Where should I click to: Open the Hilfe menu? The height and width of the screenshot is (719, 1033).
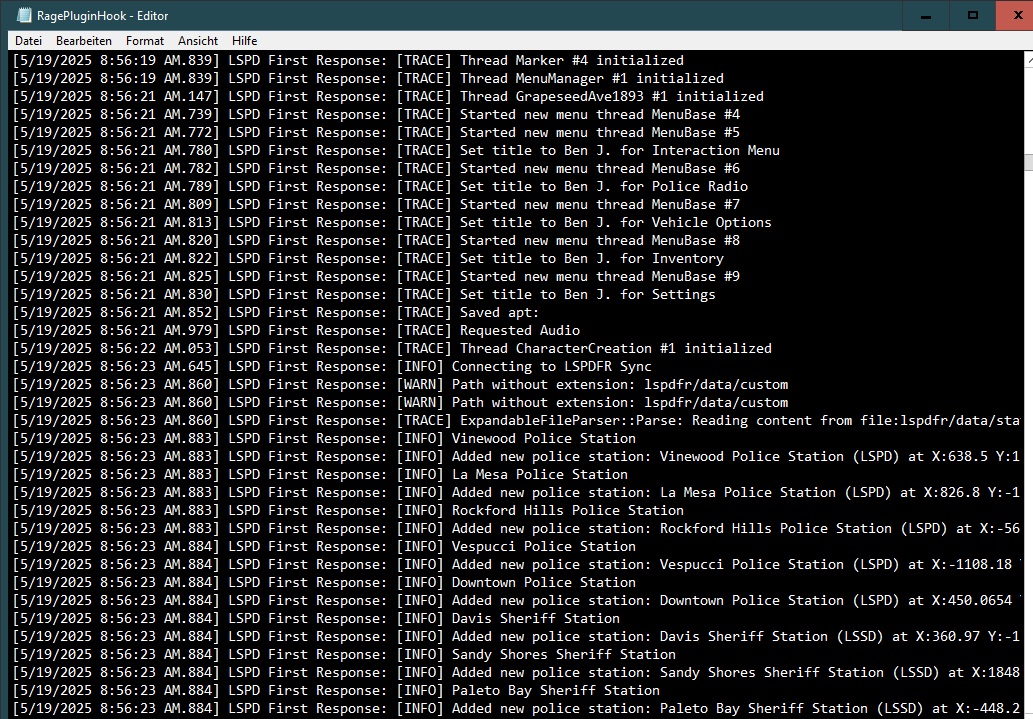pyautogui.click(x=244, y=41)
